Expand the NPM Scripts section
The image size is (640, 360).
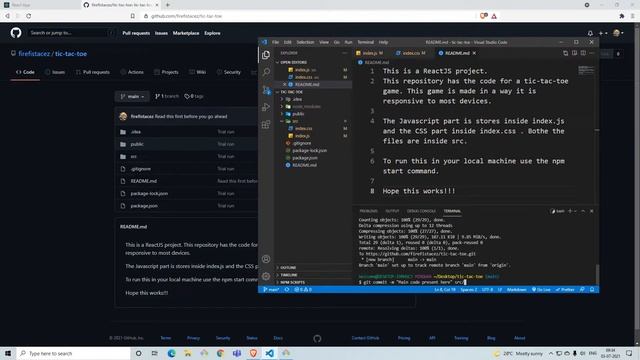292,282
